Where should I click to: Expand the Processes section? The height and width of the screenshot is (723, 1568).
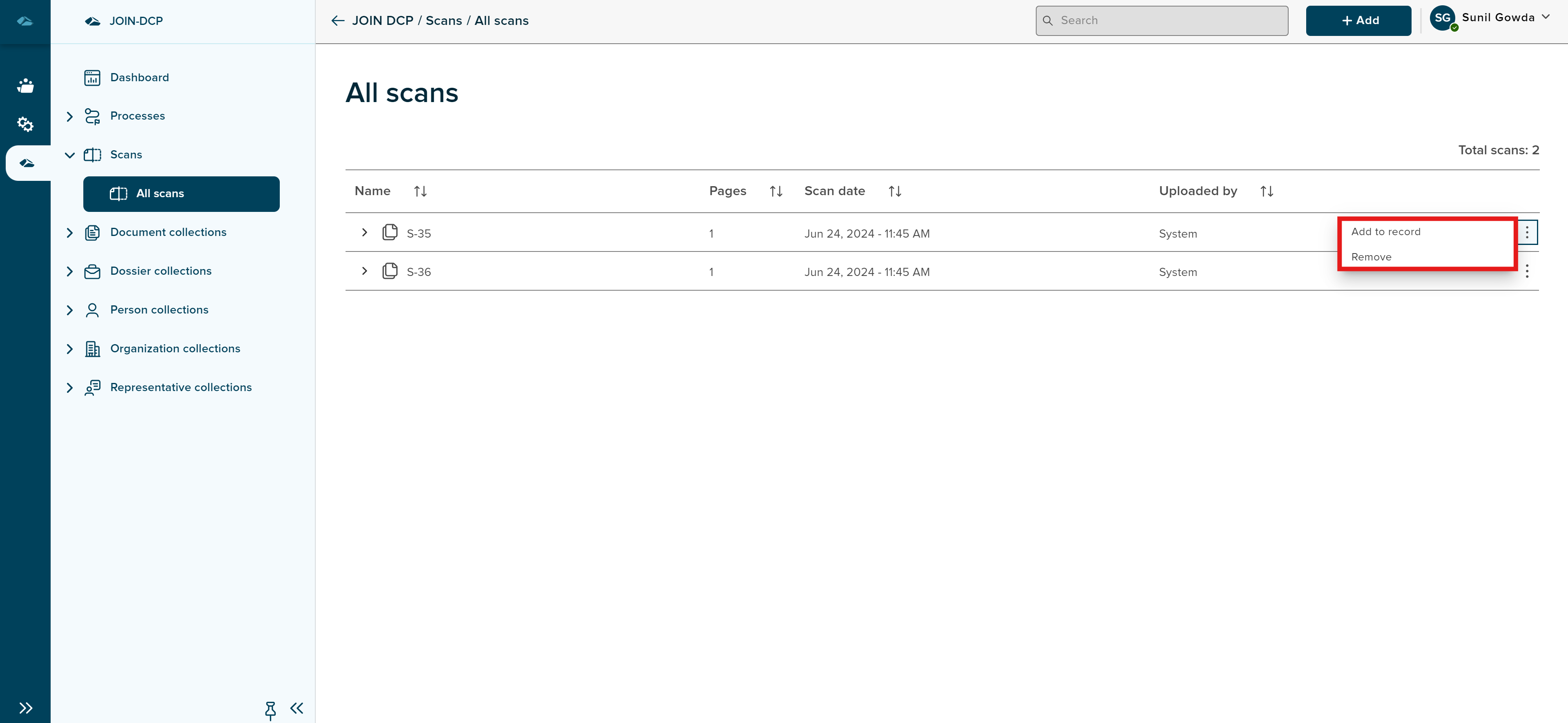(69, 116)
